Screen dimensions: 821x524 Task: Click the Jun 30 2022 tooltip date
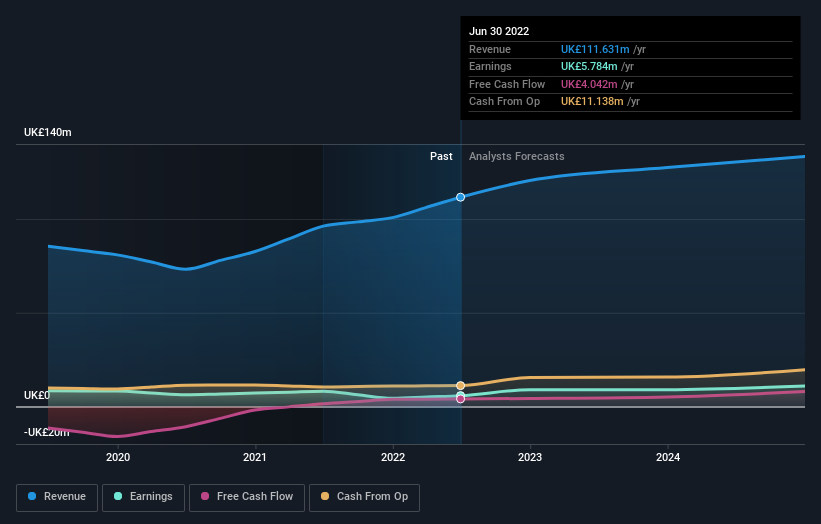[499, 31]
